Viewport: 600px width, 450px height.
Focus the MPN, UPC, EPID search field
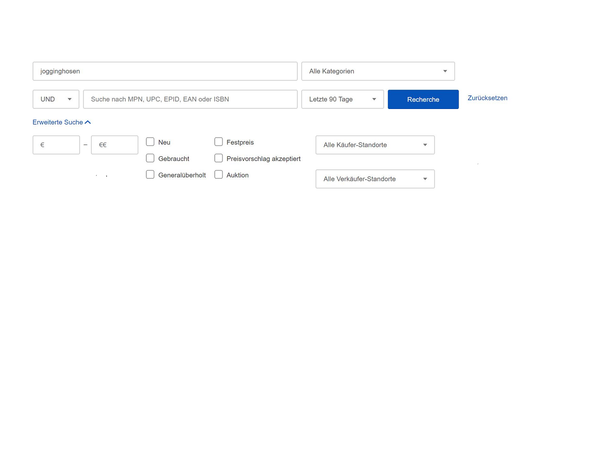pos(190,99)
